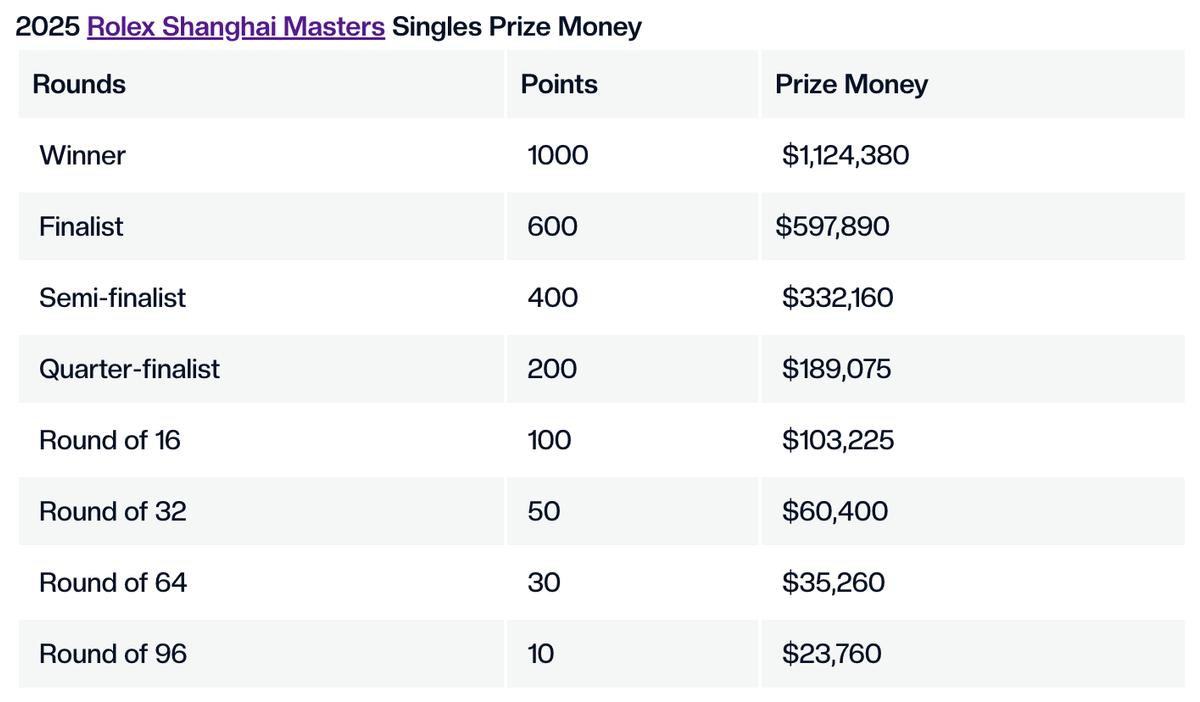This screenshot has height=702, width=1200.
Task: Click the $1,124,380 winner prize cell
Action: [x=845, y=156]
